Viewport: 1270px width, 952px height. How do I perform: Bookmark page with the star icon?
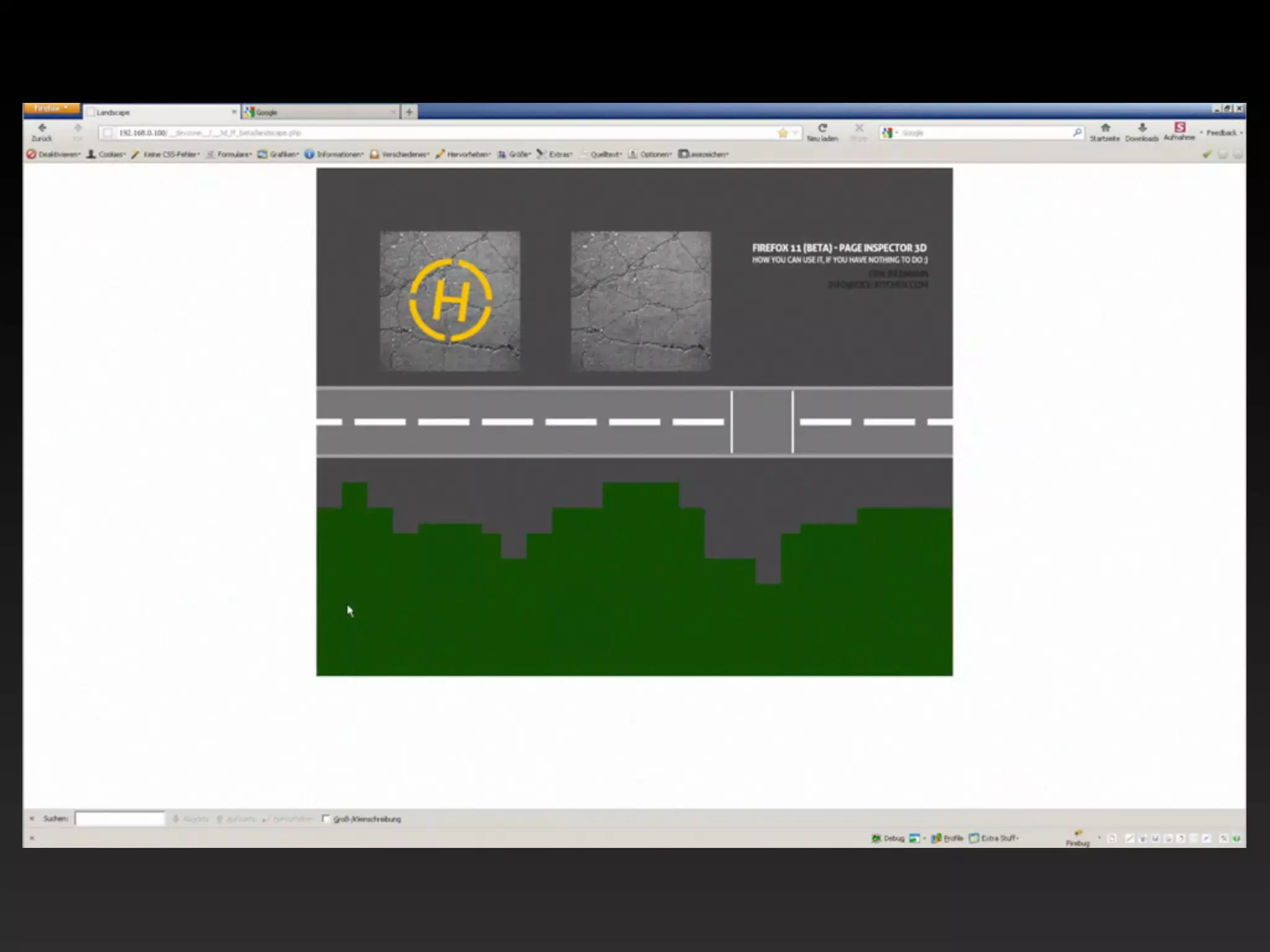tap(783, 133)
